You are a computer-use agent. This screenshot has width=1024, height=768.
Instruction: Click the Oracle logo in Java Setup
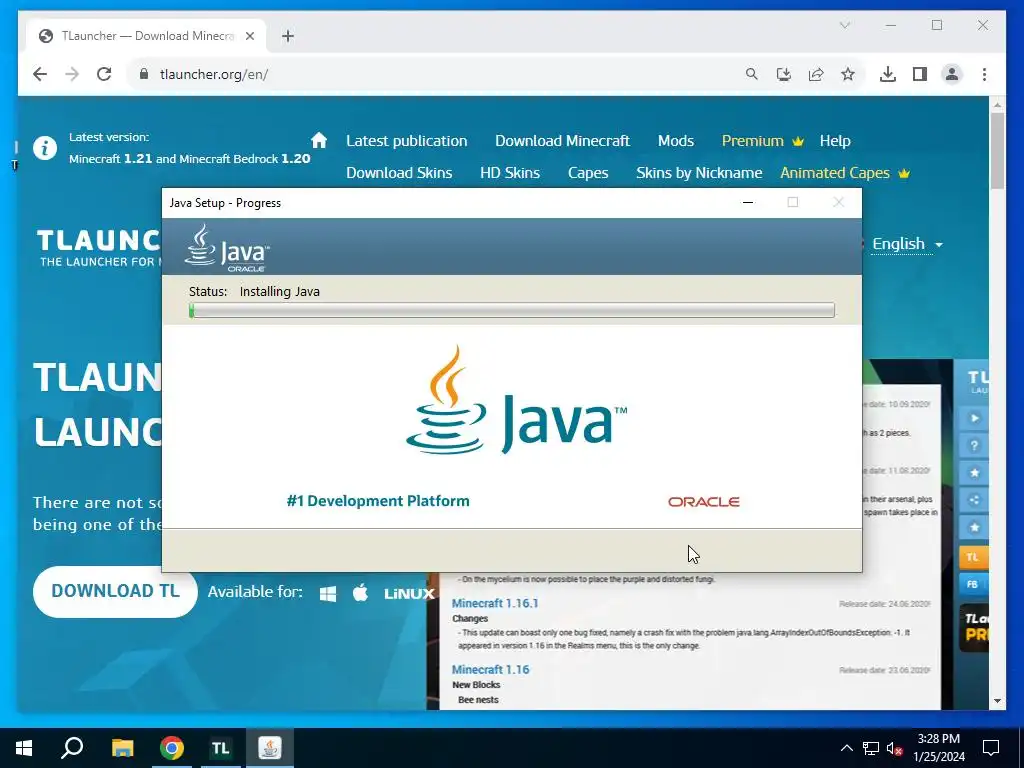click(703, 502)
